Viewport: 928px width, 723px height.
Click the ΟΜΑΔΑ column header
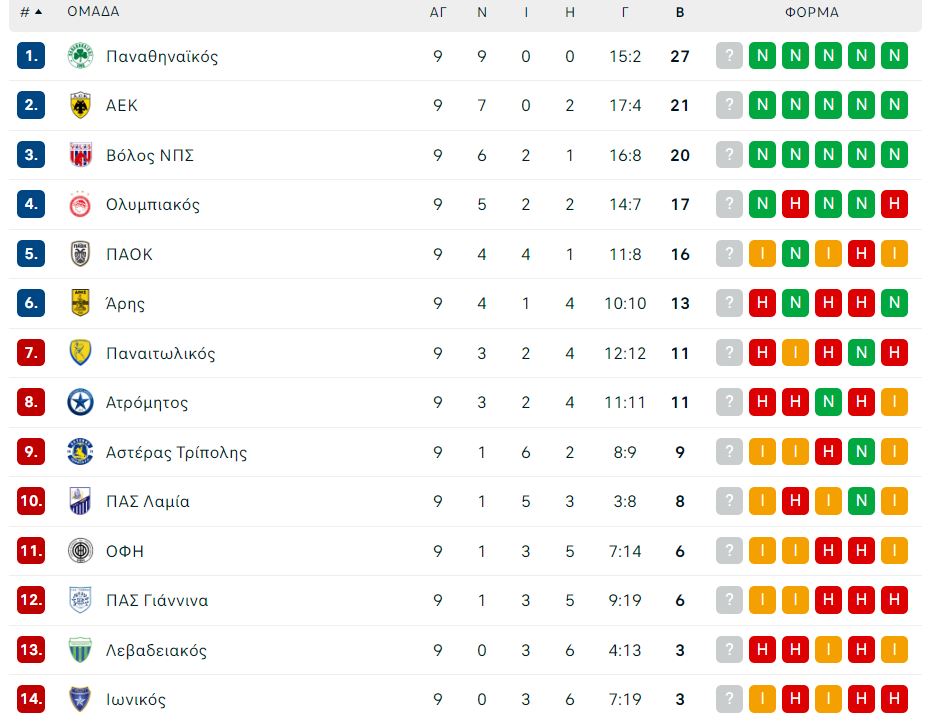[x=93, y=11]
